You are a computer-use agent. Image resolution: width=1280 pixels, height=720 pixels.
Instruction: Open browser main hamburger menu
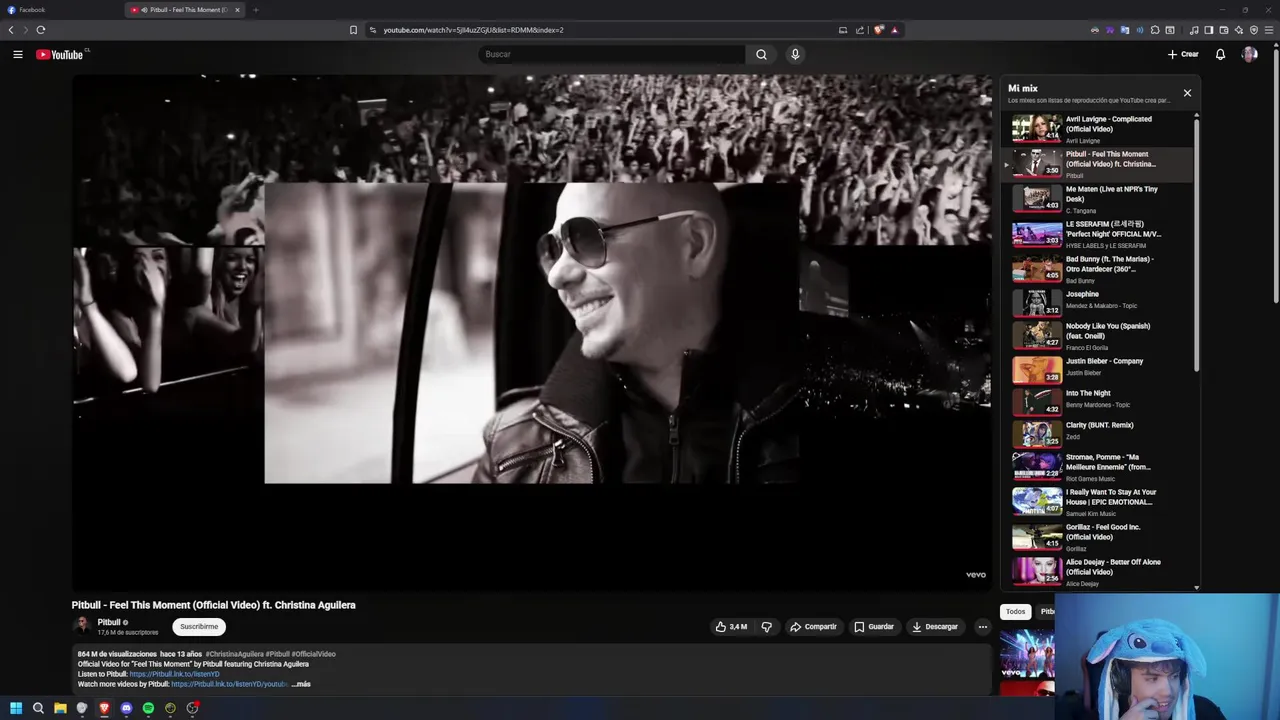tap(1270, 30)
